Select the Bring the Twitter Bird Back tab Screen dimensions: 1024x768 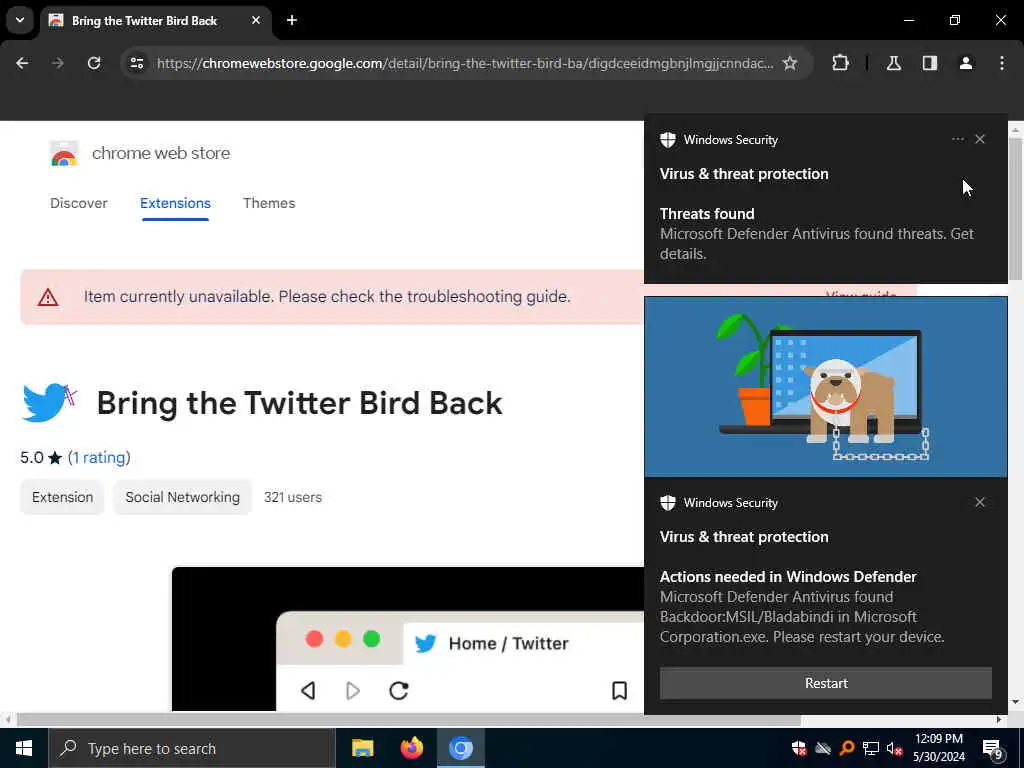pyautogui.click(x=156, y=21)
